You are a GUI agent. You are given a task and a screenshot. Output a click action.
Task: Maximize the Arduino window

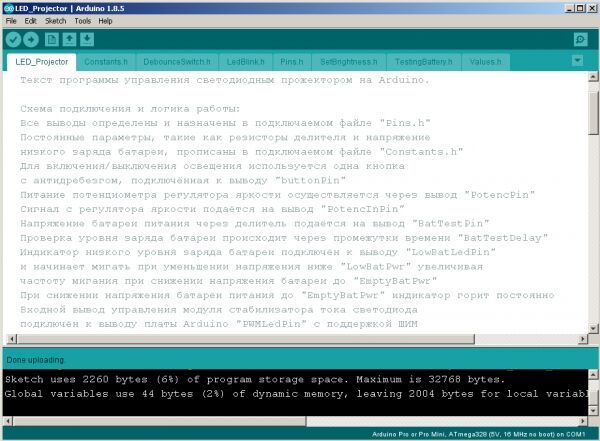pos(580,8)
